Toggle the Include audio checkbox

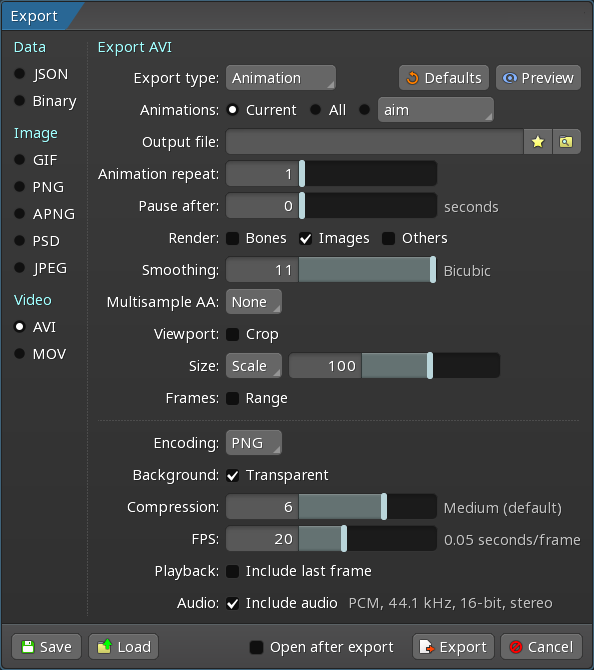tap(232, 603)
